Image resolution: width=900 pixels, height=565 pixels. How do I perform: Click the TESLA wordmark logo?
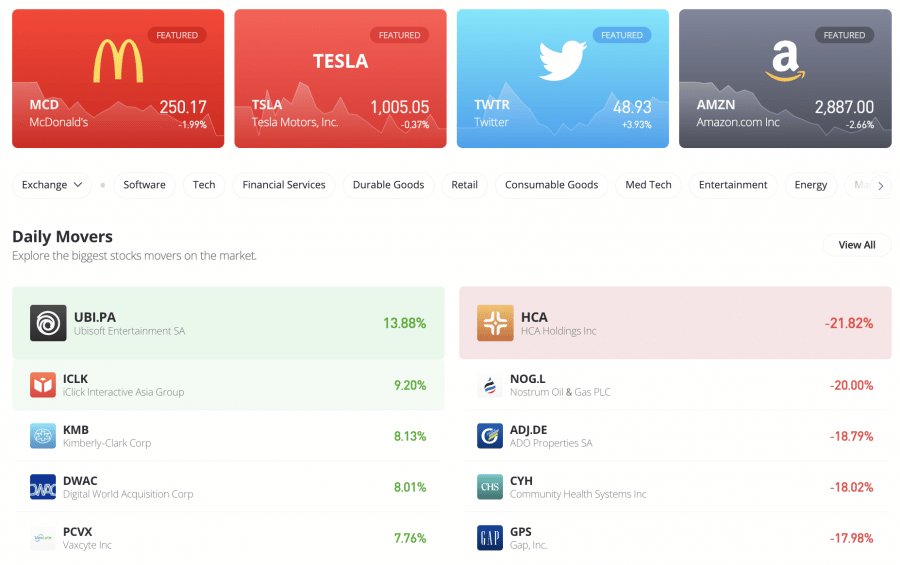tap(340, 61)
